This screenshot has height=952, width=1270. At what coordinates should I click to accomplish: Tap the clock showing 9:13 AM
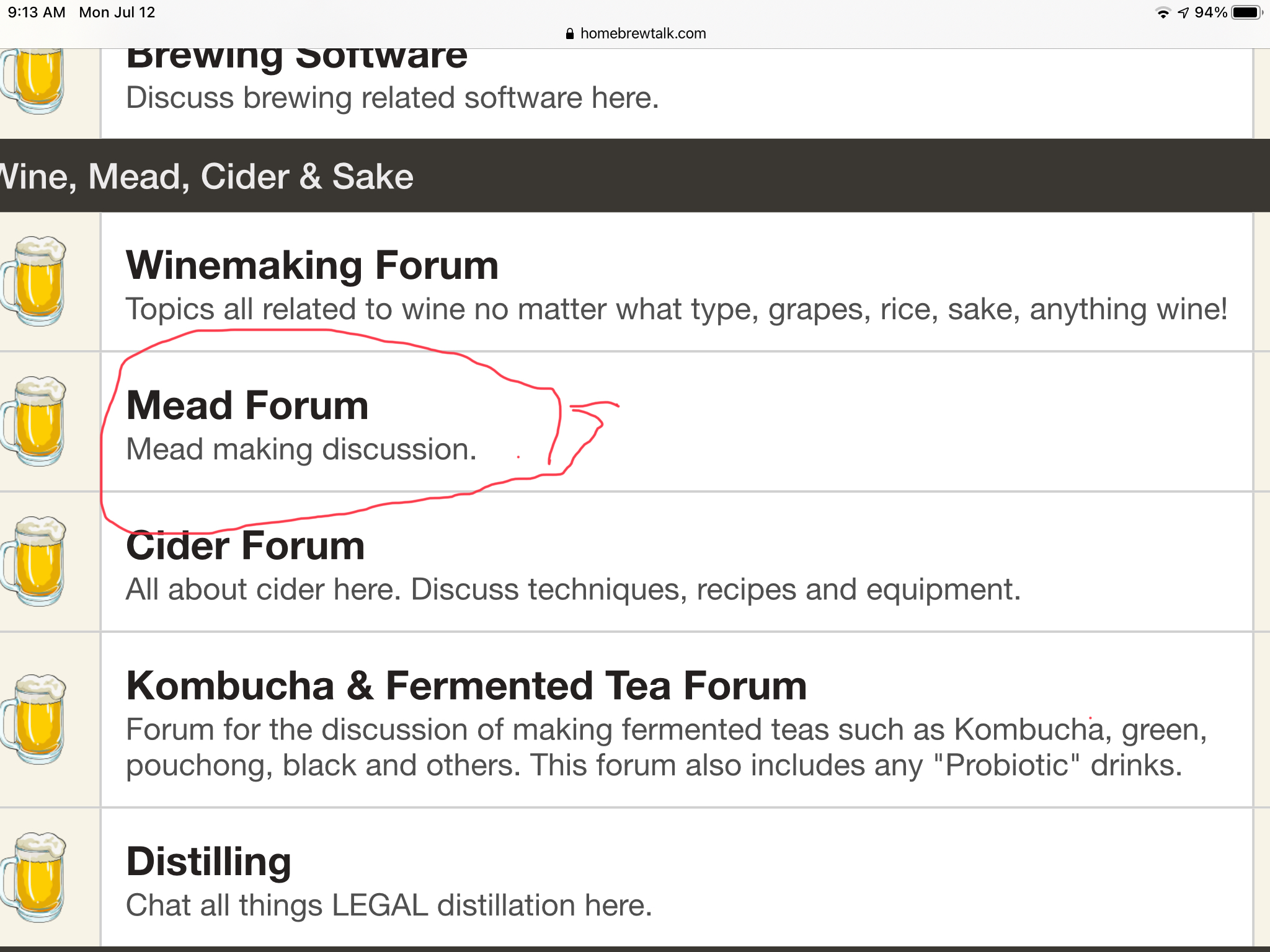37,12
